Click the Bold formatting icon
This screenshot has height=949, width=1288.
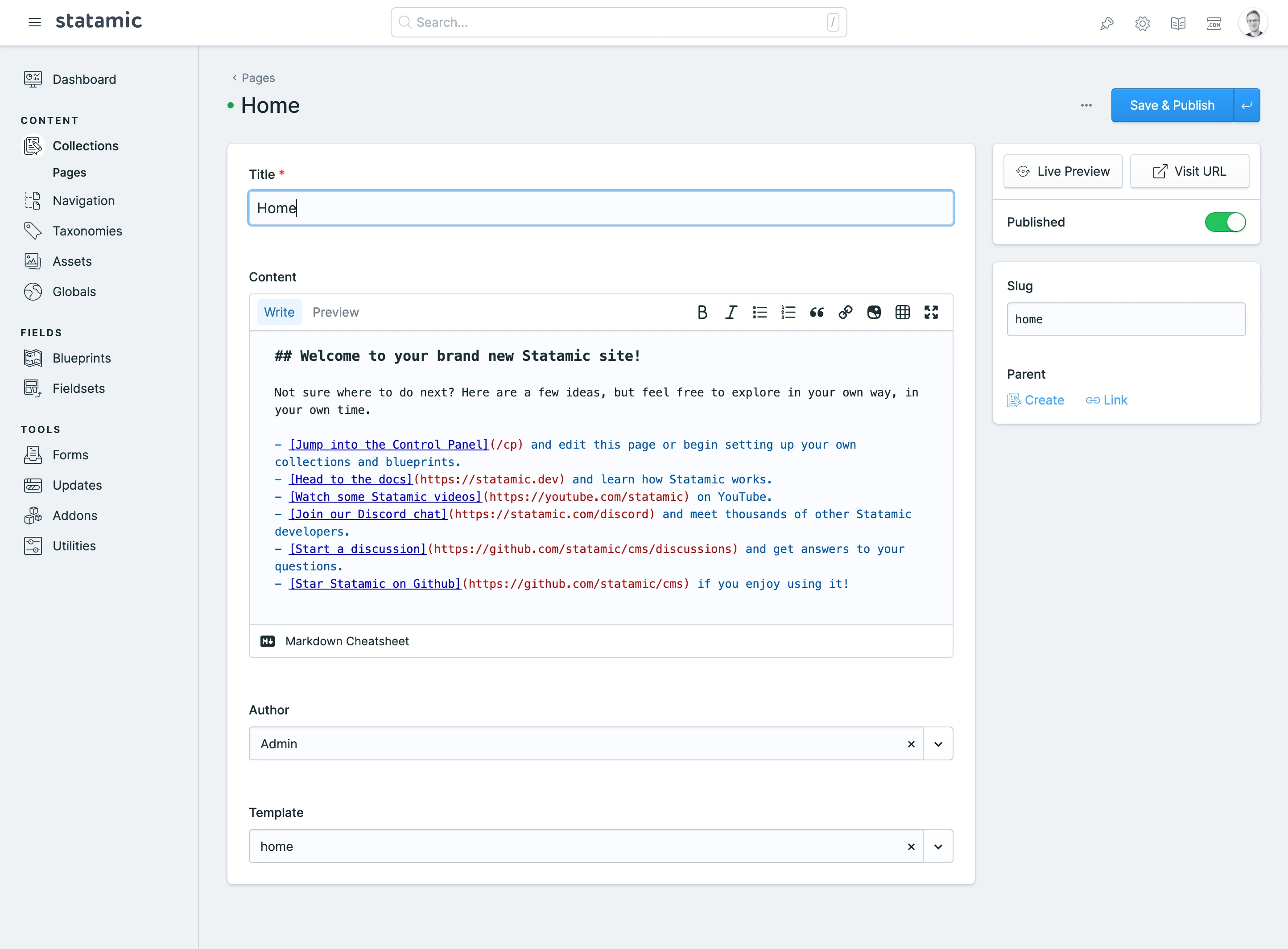pos(702,312)
